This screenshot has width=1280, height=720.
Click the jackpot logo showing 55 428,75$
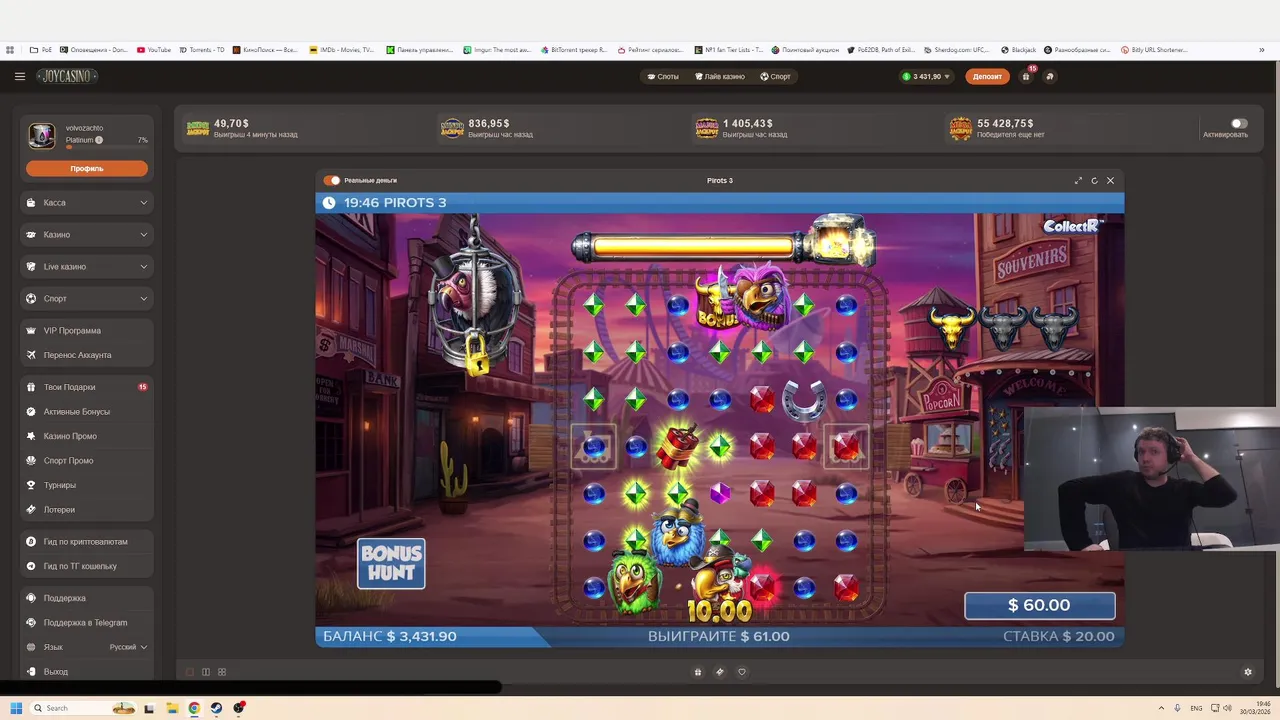coord(960,128)
